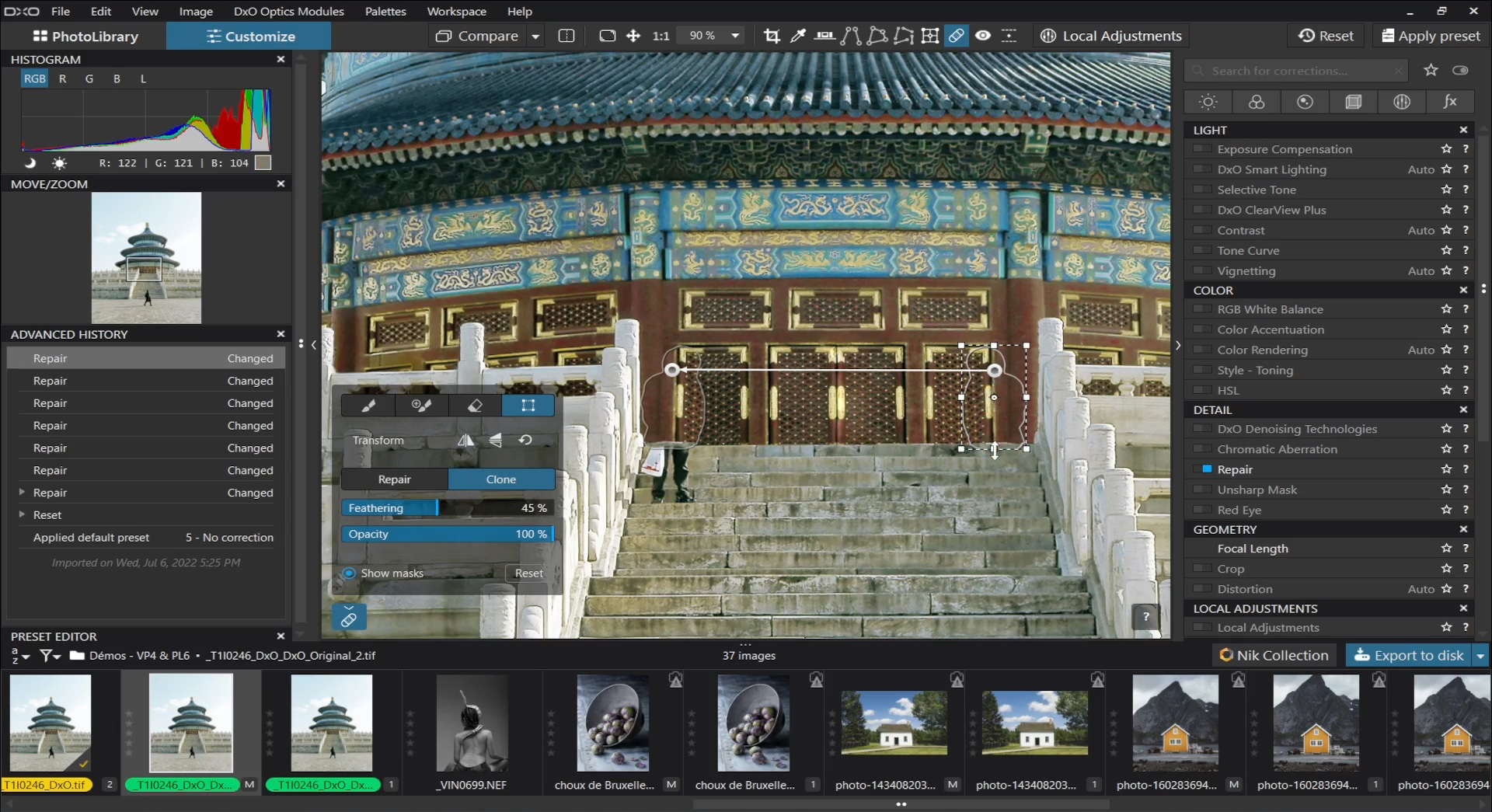Turn on Vignetting correction
Screen dimensions: 1492x812
pos(1202,270)
